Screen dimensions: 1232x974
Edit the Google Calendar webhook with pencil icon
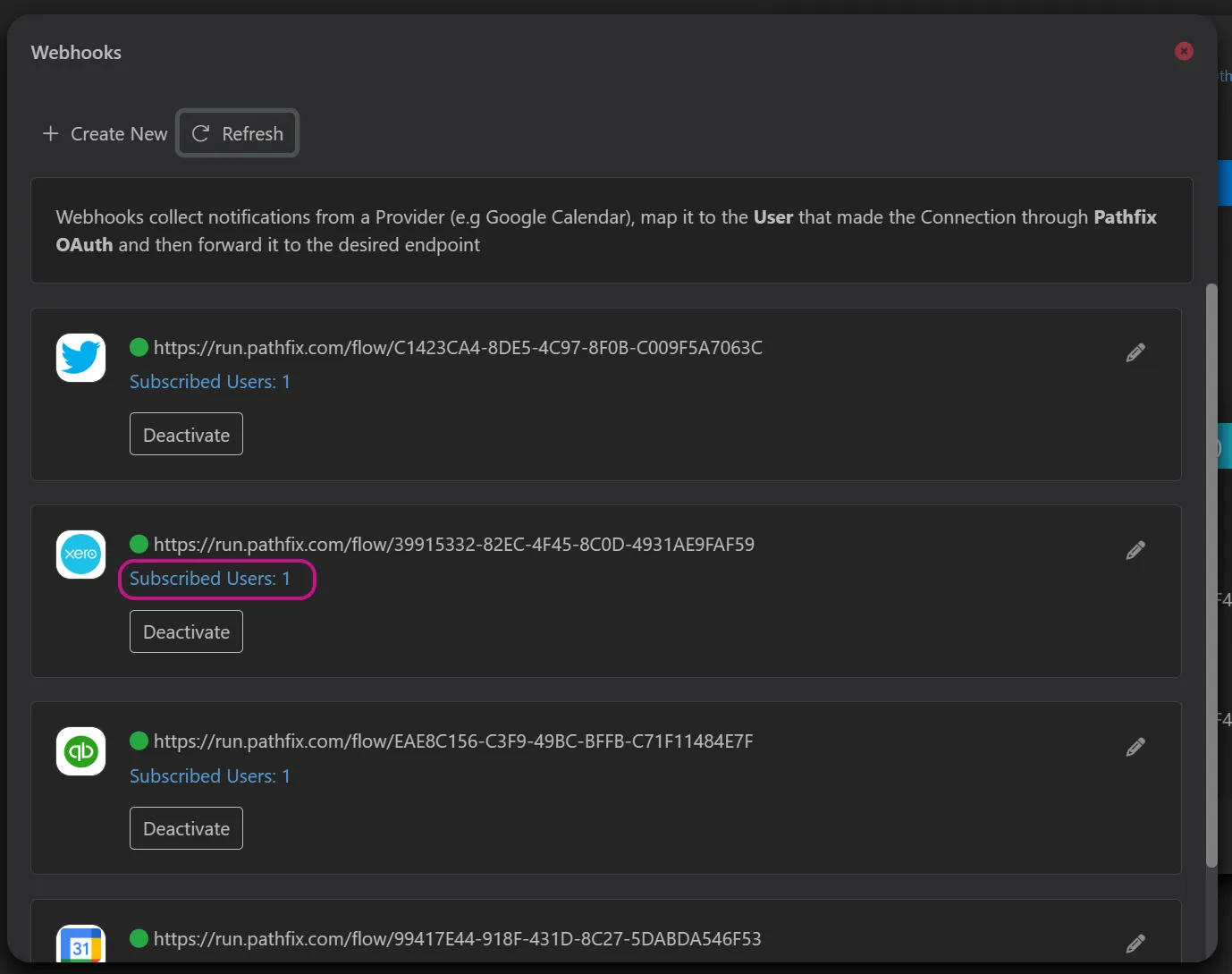point(1135,944)
